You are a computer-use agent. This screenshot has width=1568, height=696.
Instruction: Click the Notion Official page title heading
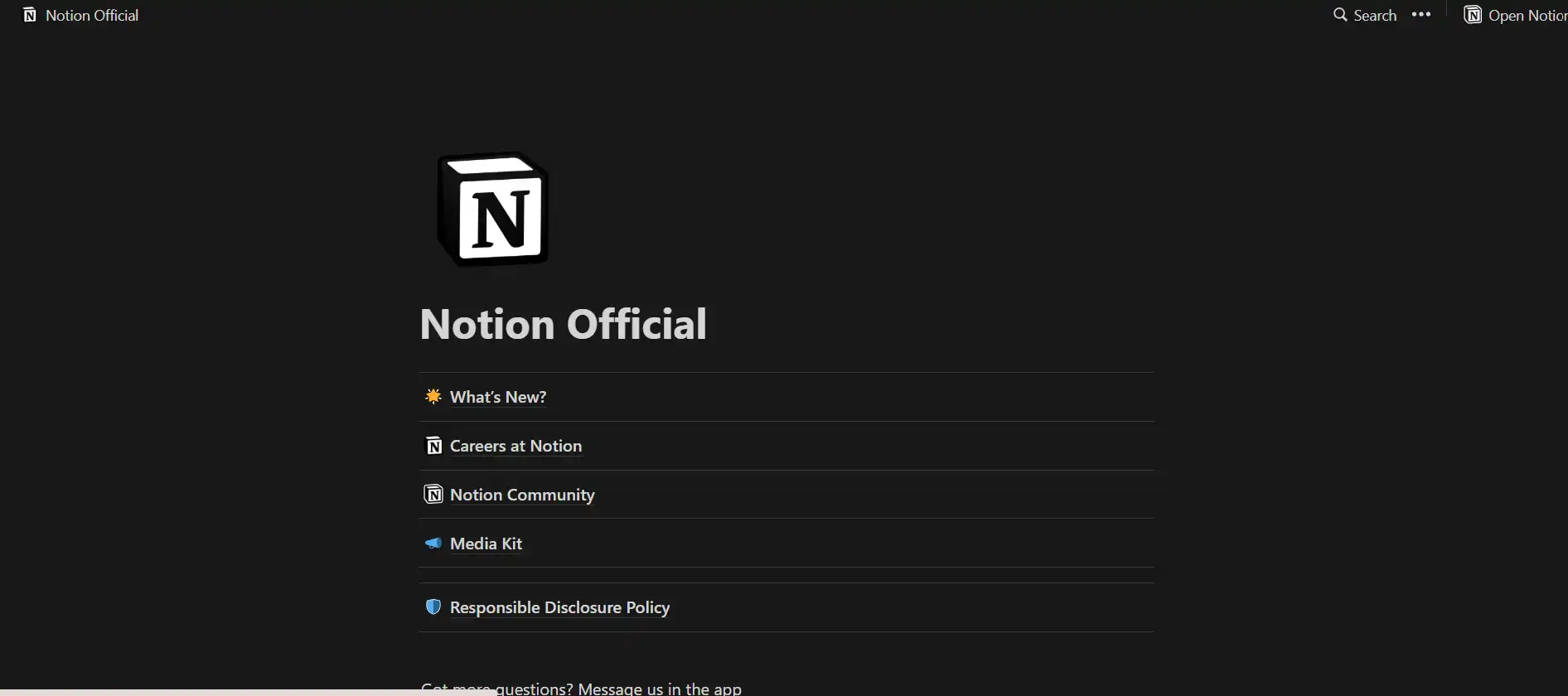click(564, 324)
